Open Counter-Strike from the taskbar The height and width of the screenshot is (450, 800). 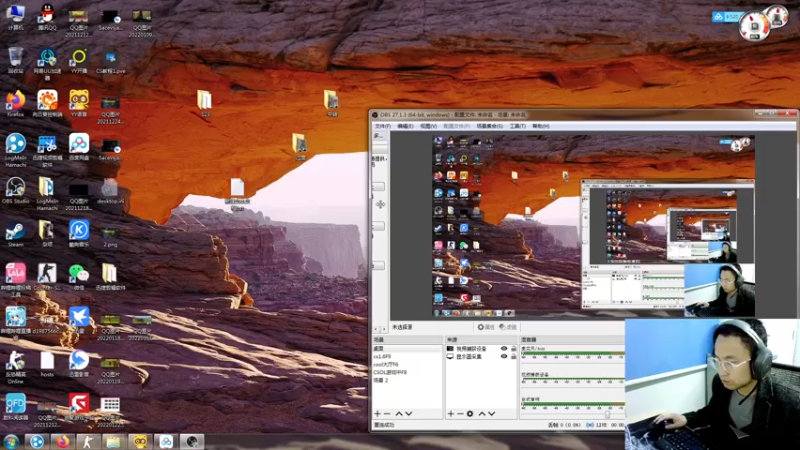88,441
